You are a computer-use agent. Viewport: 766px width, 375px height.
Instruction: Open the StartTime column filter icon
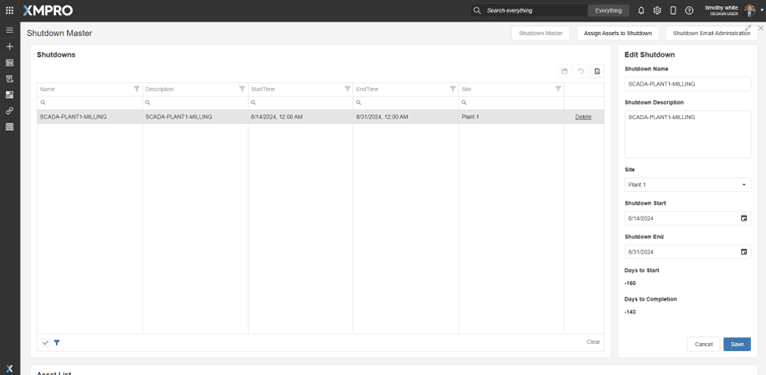tap(347, 89)
